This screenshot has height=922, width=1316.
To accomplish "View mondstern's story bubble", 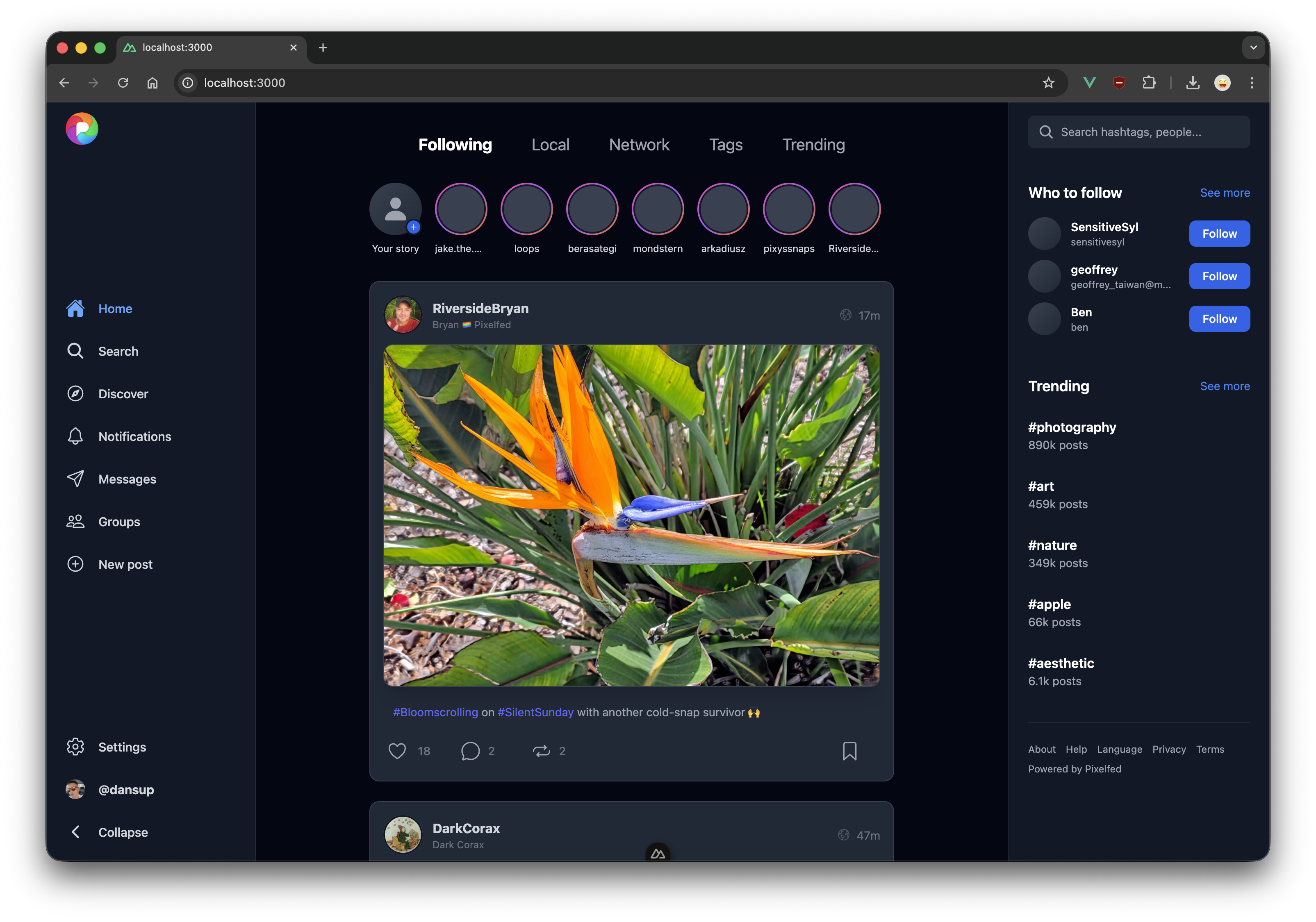I will pos(658,209).
